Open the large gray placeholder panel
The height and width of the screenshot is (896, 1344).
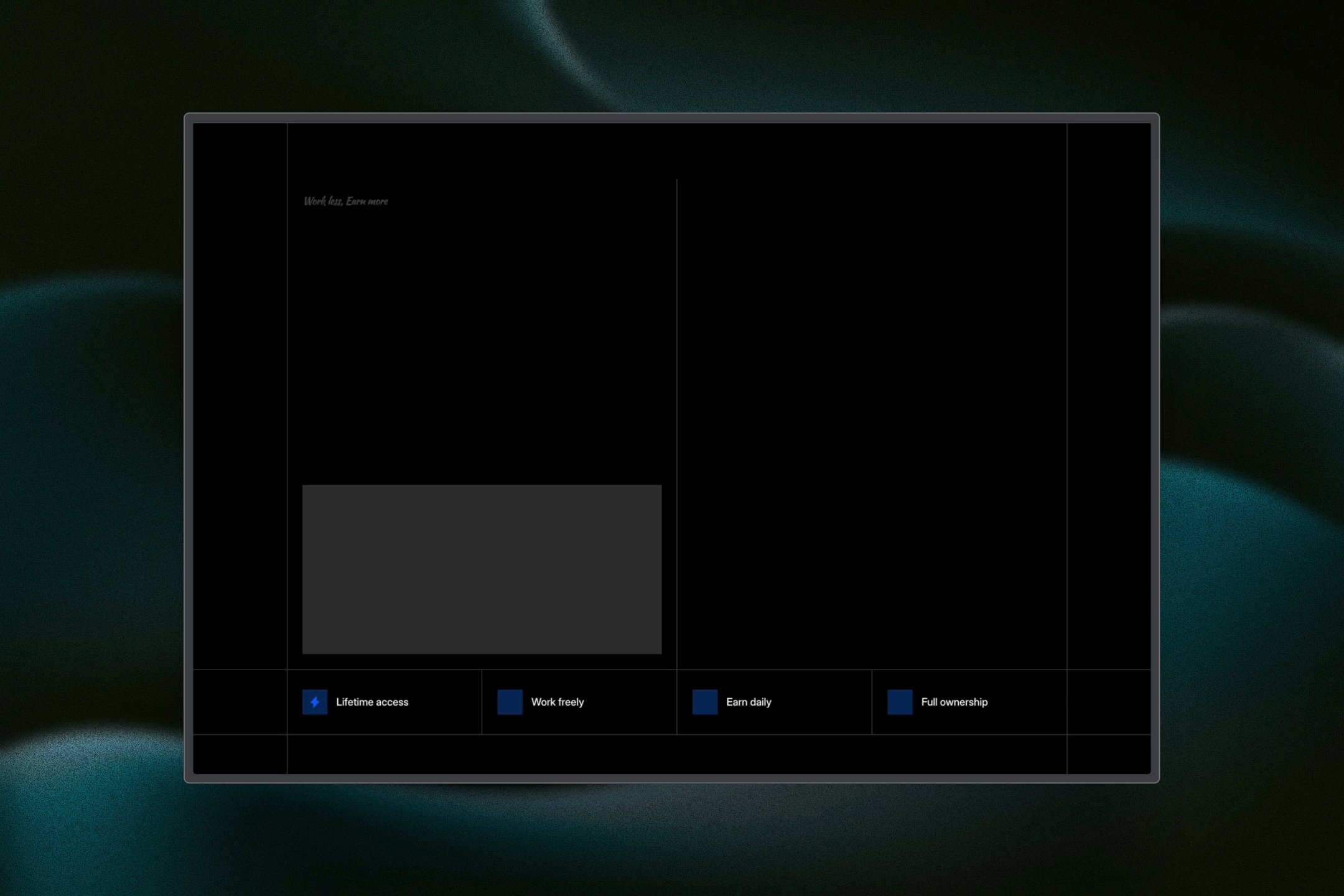(x=482, y=569)
